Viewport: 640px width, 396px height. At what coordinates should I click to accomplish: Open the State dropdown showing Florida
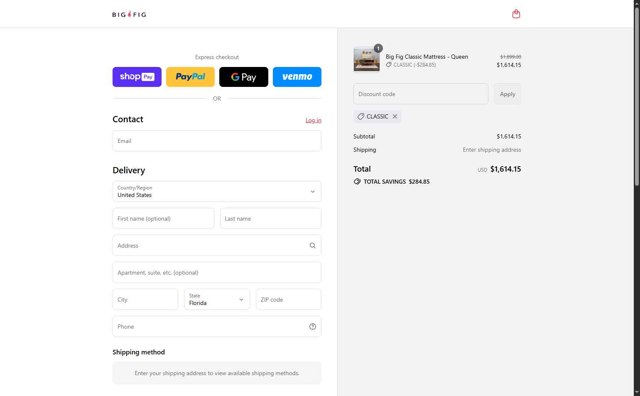click(217, 299)
